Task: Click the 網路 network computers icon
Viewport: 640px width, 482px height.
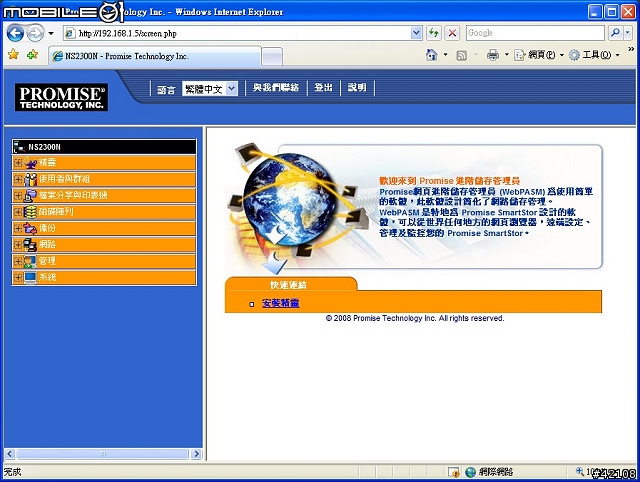Action: click(30, 244)
